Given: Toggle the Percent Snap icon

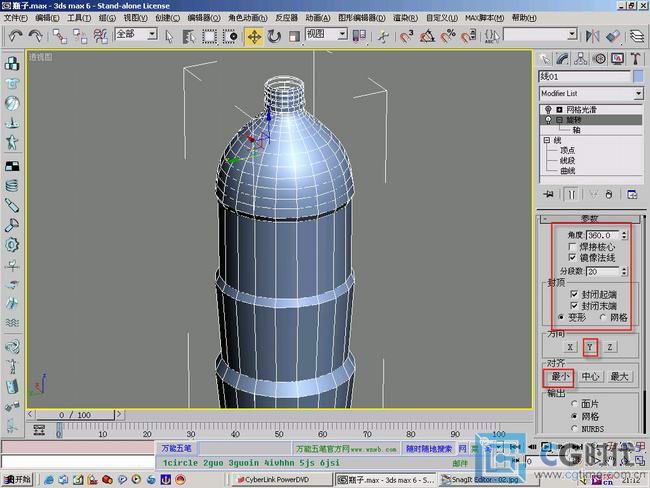Looking at the screenshot, I should pos(448,36).
